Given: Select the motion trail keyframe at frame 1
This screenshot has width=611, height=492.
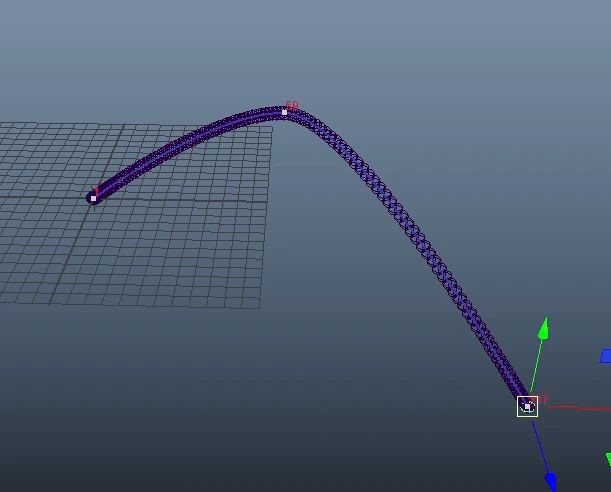Looking at the screenshot, I should coord(94,199).
